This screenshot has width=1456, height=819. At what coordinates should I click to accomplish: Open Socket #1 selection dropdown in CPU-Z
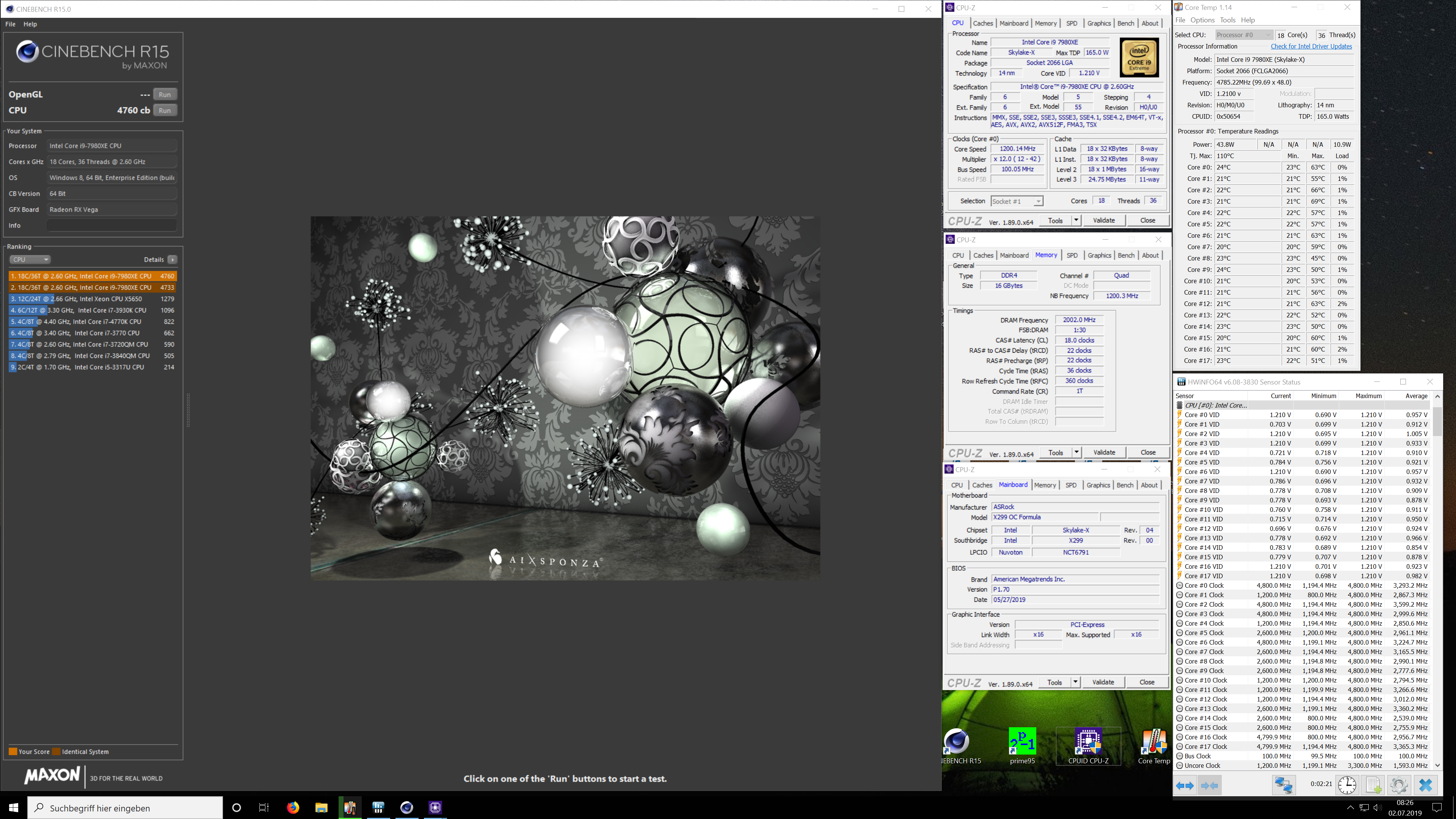pyautogui.click(x=1016, y=201)
